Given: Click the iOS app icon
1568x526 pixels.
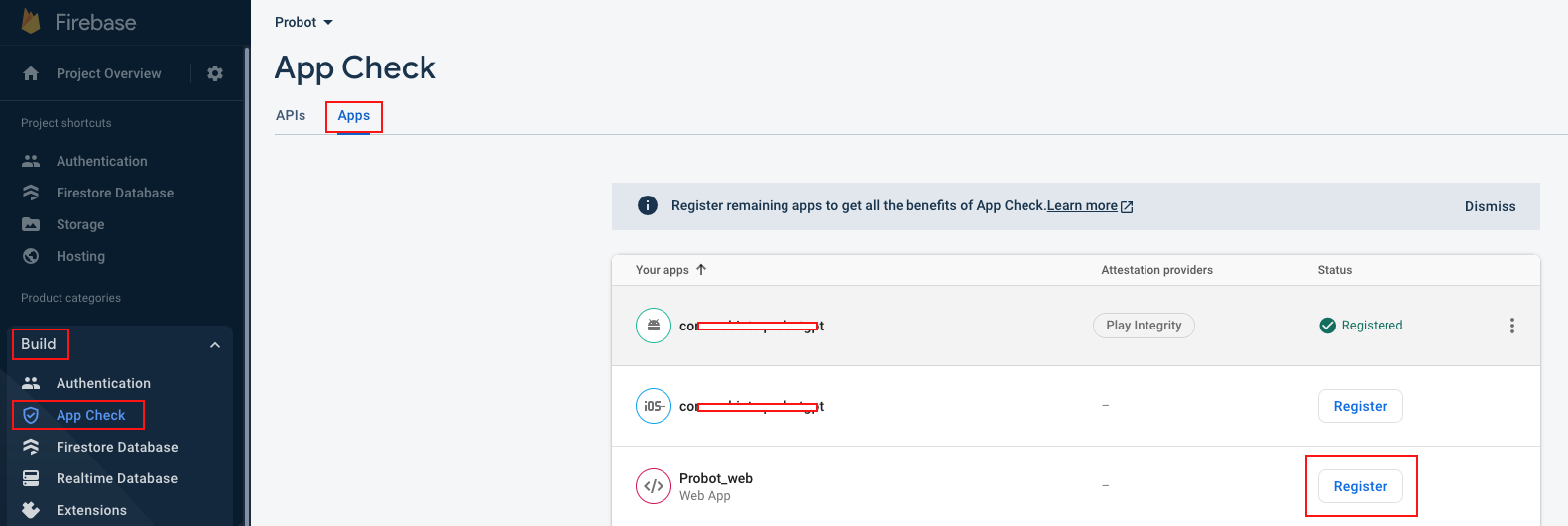Looking at the screenshot, I should tap(654, 406).
